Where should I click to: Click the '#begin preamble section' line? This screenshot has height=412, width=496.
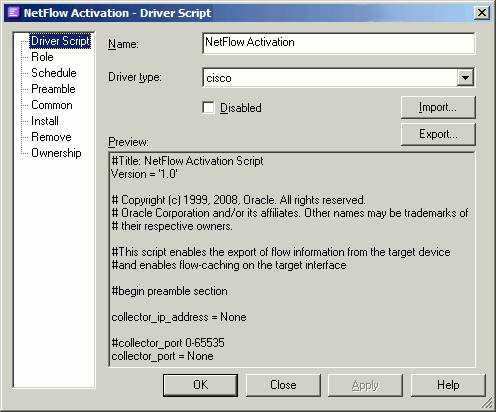click(169, 291)
